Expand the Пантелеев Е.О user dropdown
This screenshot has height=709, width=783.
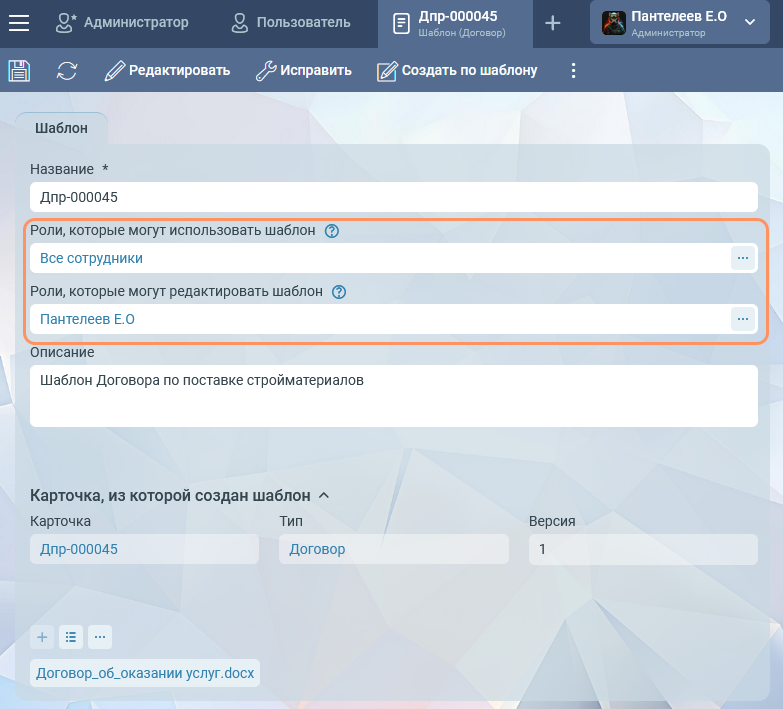coord(750,23)
